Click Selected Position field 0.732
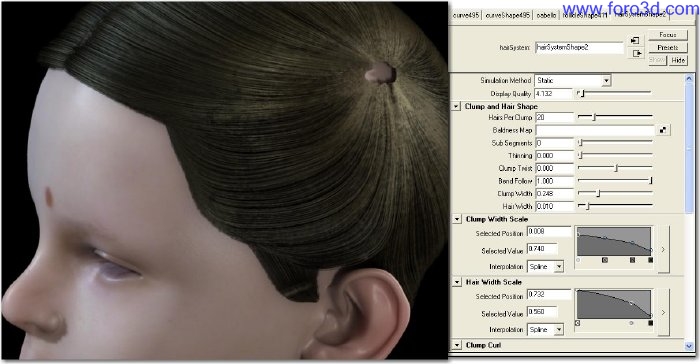Viewport: 700px width, 364px height. tap(549, 294)
